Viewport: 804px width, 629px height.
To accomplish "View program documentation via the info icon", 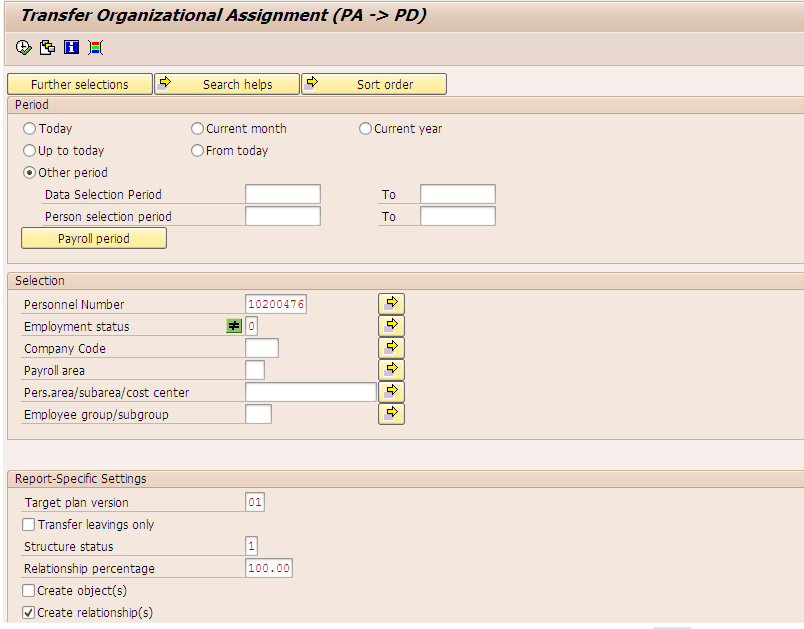I will pos(70,47).
